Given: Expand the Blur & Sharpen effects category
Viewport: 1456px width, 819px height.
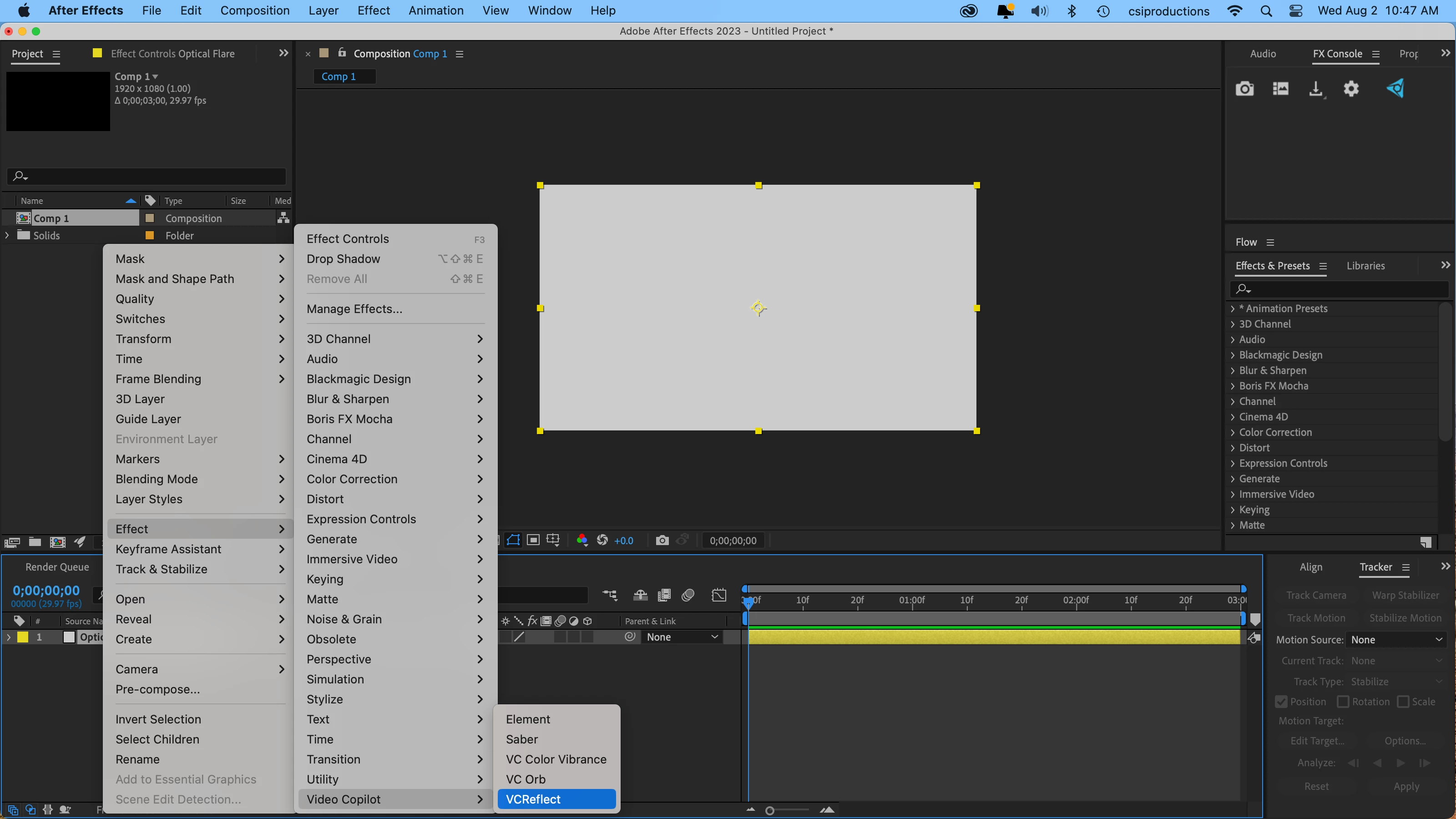Looking at the screenshot, I should 1233,370.
